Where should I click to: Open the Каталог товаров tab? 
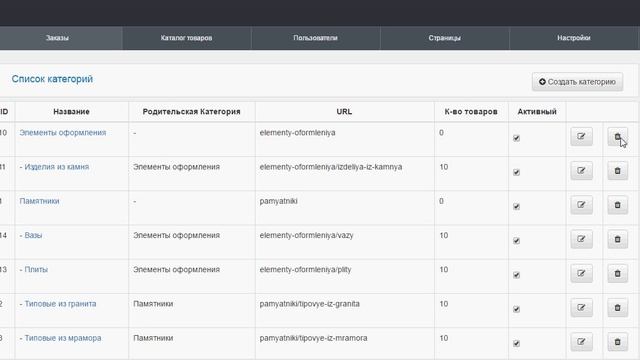pyautogui.click(x=187, y=38)
